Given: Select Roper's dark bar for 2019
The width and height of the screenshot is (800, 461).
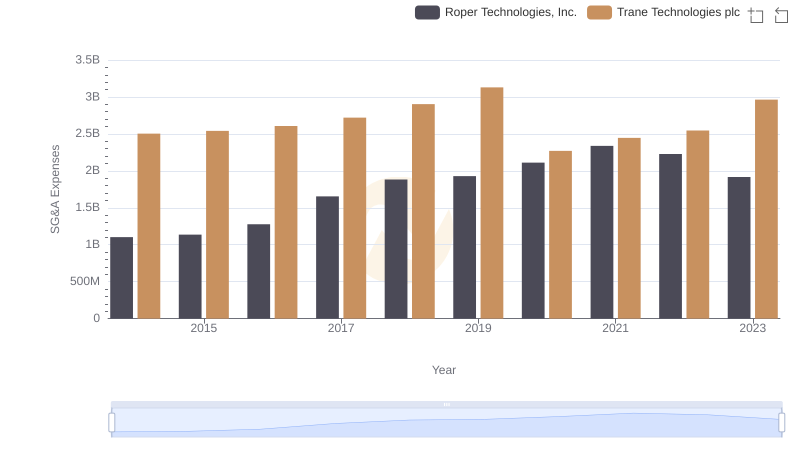Looking at the screenshot, I should click(x=465, y=247).
